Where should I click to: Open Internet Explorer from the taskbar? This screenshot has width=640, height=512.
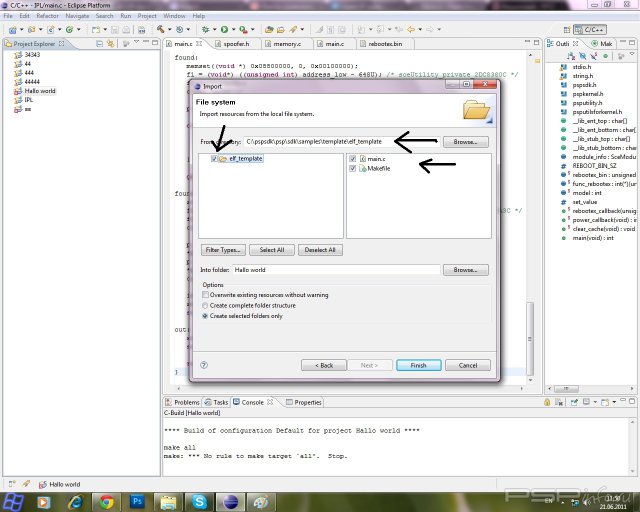[x=73, y=500]
